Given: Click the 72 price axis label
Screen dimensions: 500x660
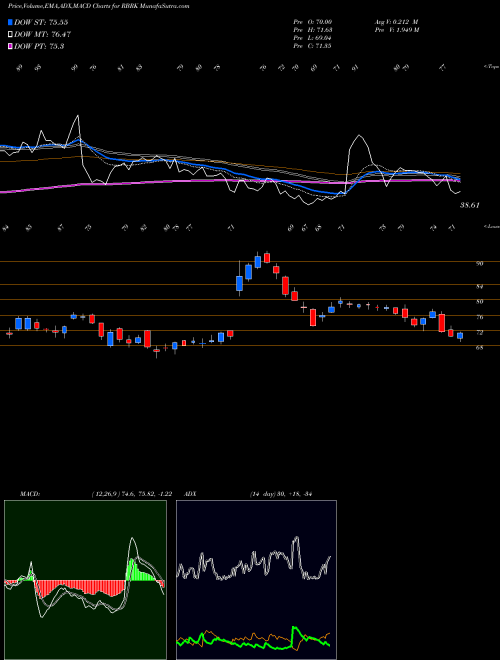Looking at the screenshot, I should tap(479, 333).
